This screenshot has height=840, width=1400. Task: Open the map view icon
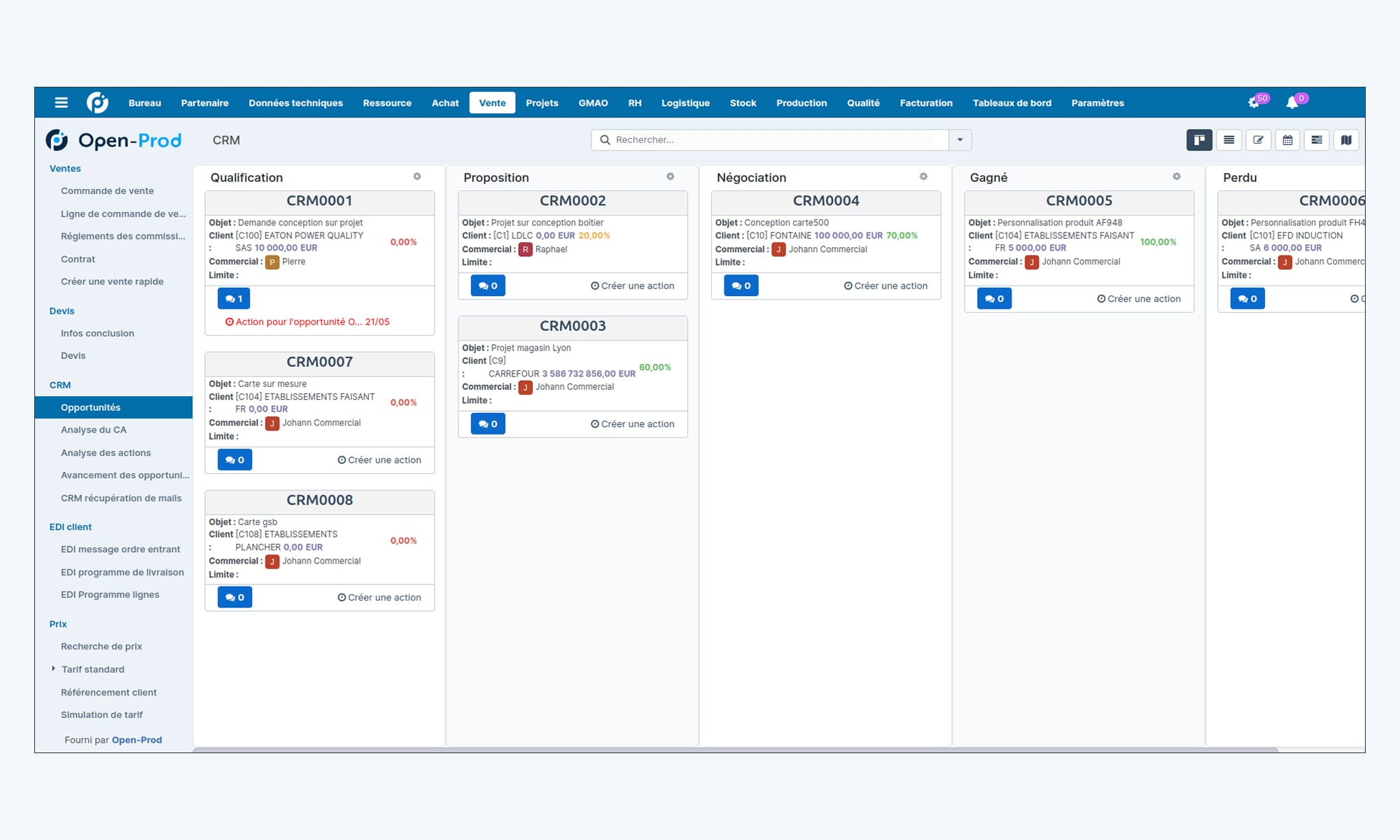pos(1346,140)
